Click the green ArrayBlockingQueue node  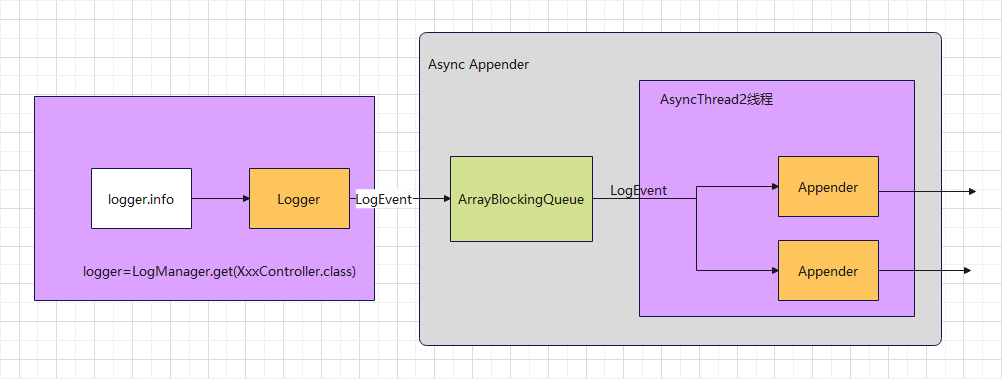(x=521, y=199)
